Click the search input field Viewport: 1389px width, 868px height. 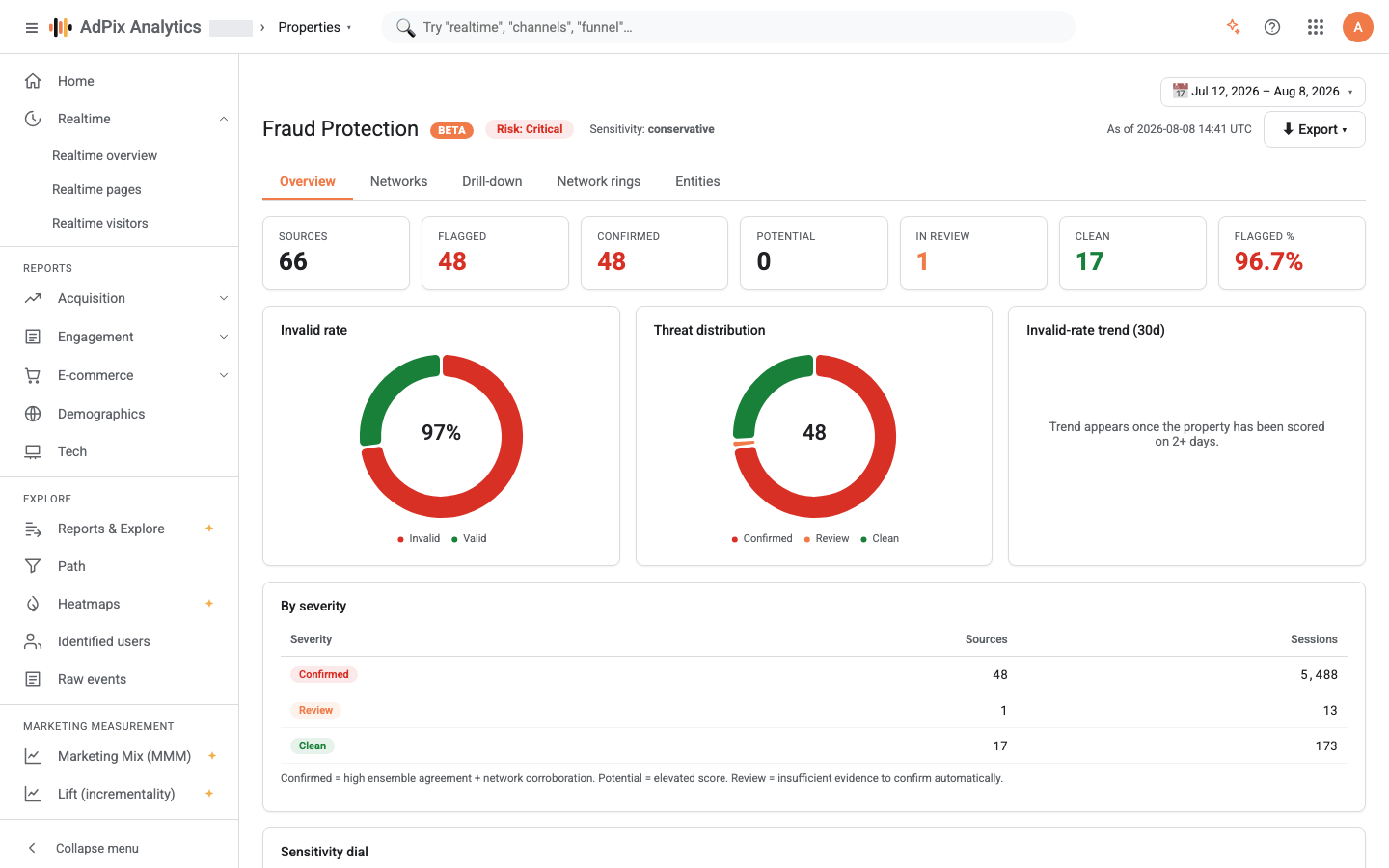728,27
